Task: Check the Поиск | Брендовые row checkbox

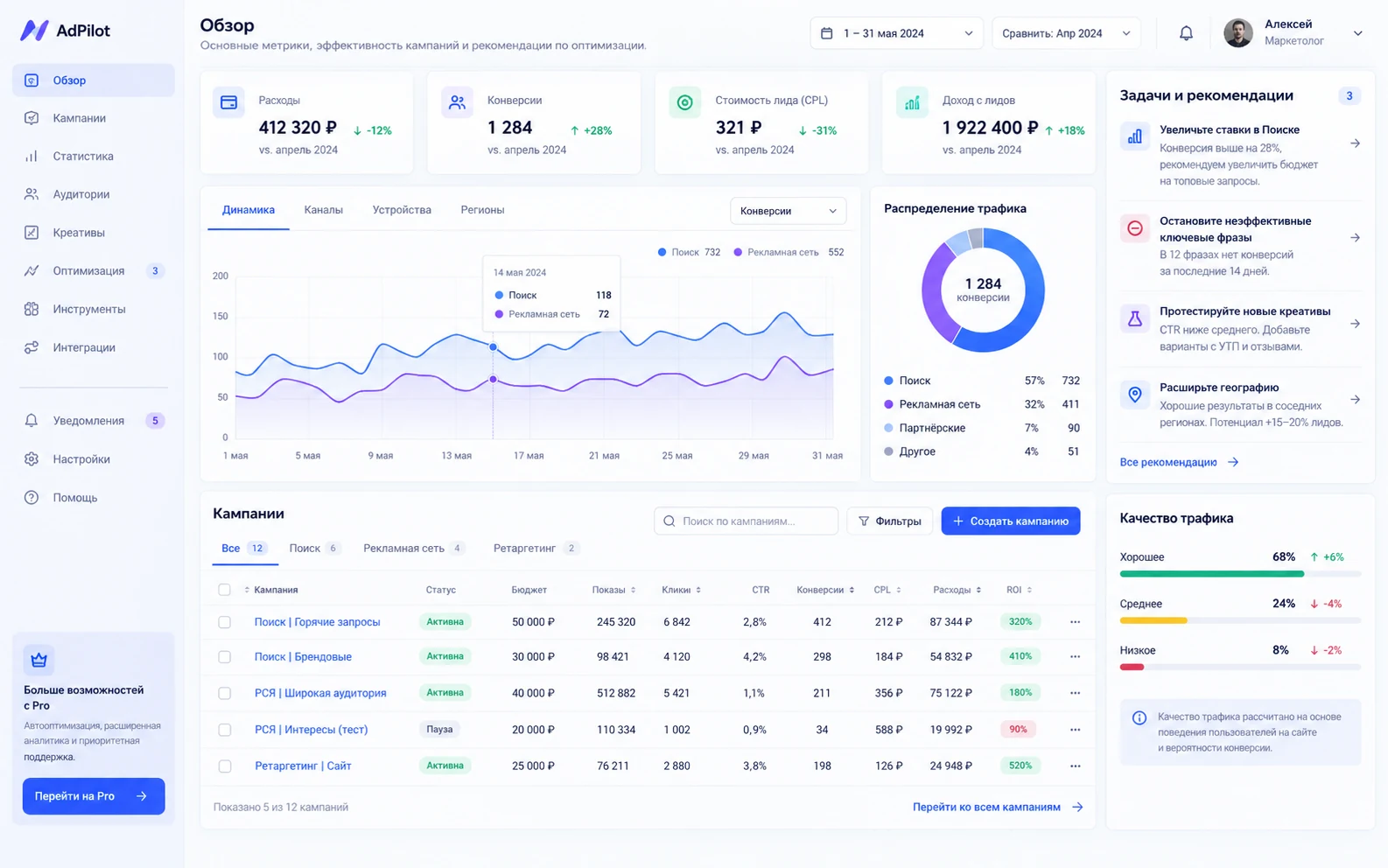Action: coord(225,657)
